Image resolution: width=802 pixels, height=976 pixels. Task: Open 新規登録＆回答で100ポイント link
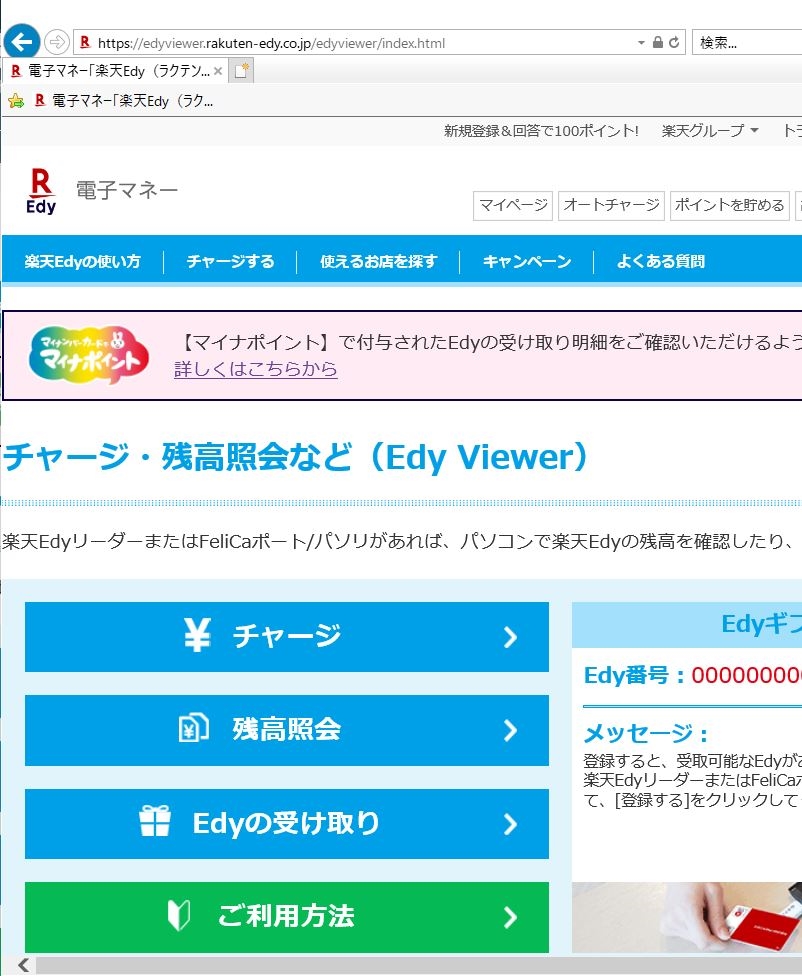coord(541,131)
